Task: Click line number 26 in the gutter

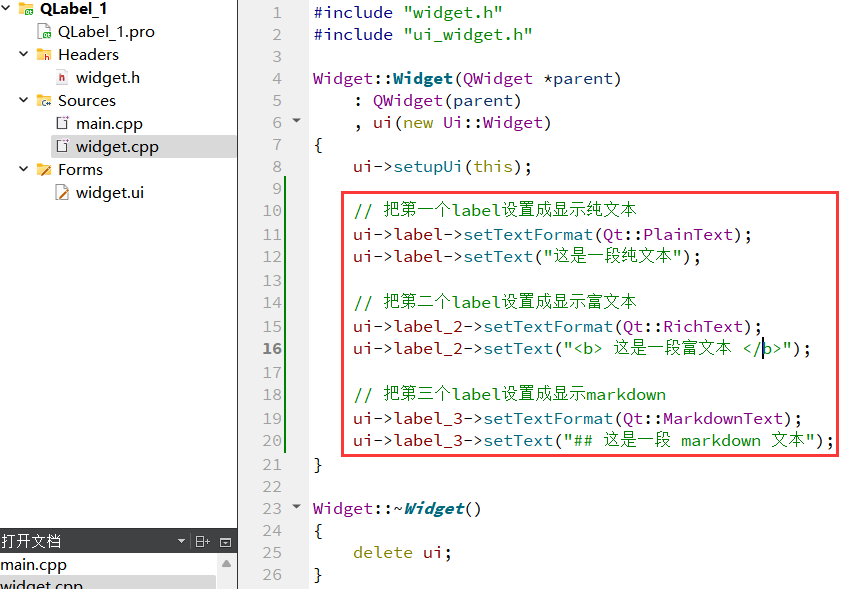Action: [272, 574]
